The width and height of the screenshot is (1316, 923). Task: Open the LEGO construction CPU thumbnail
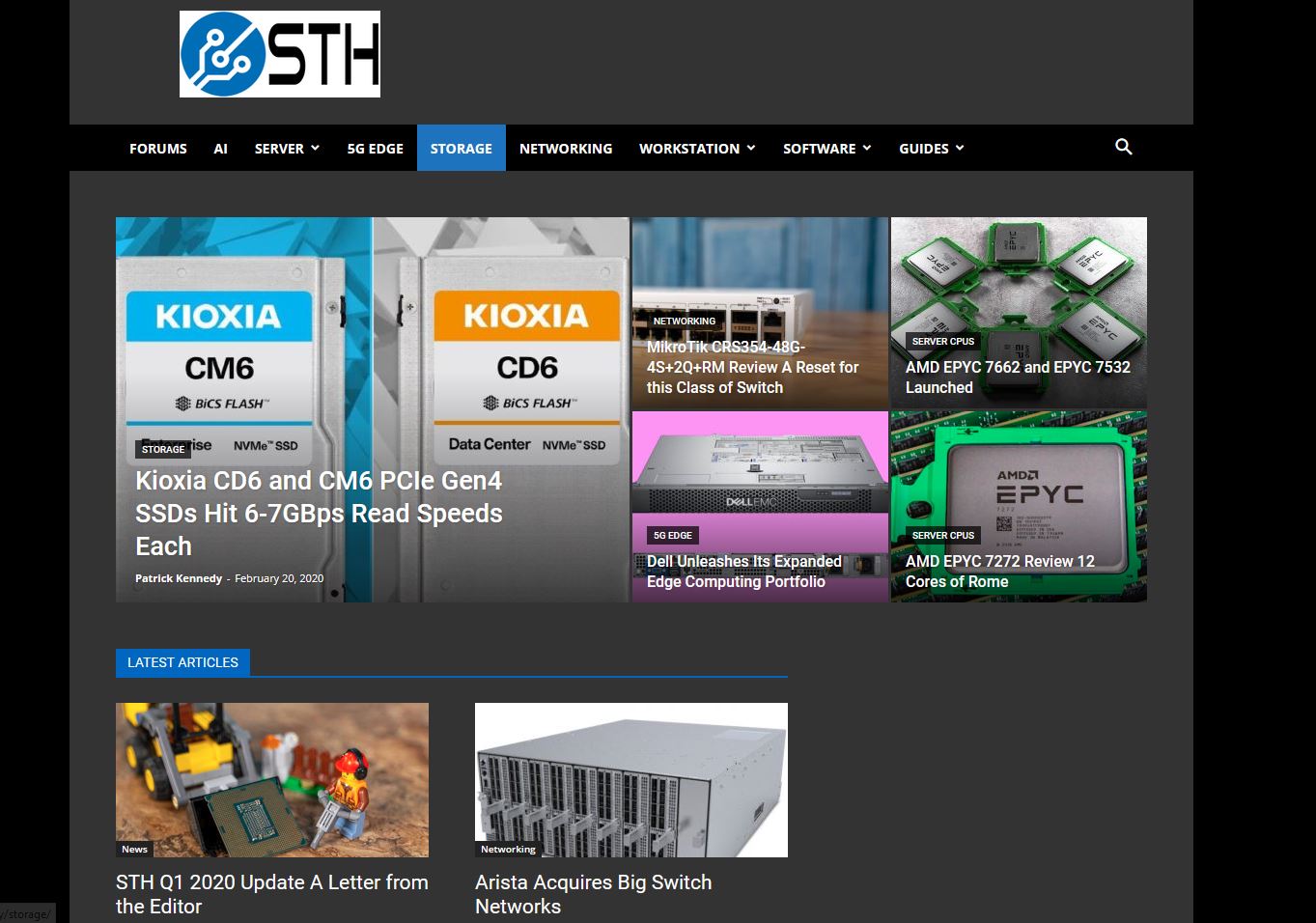tap(272, 780)
